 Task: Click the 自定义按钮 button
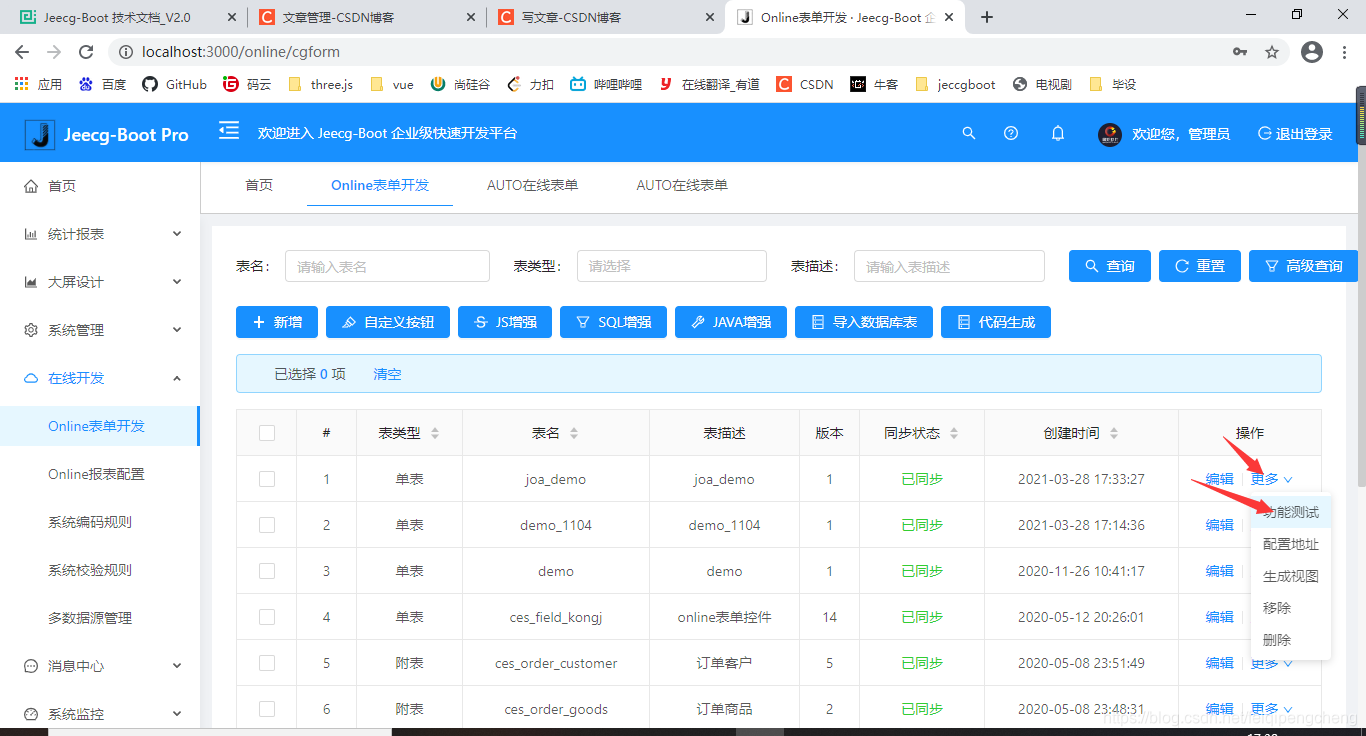(388, 322)
